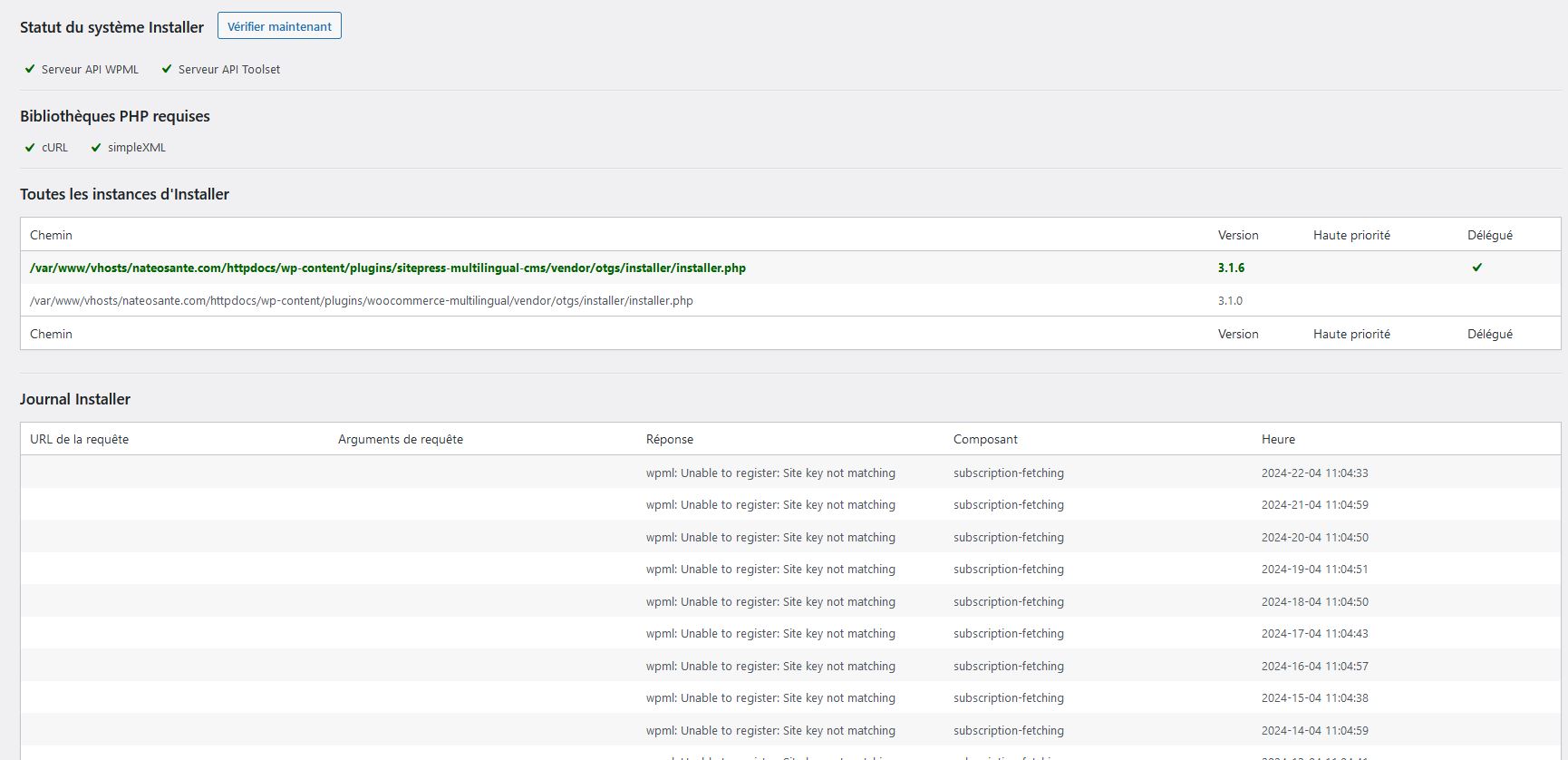Click the simpleXML checkmark icon
Image resolution: width=1568 pixels, height=760 pixels.
[96, 147]
